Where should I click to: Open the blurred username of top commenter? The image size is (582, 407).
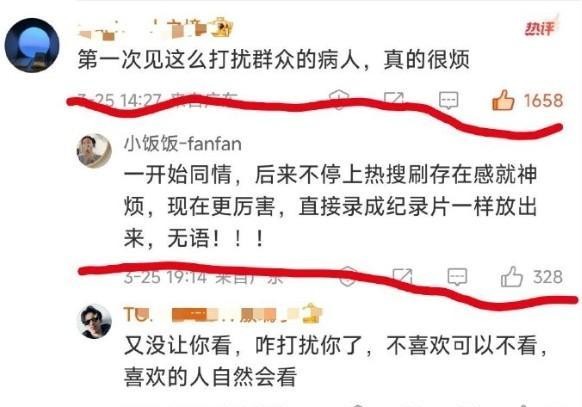(156, 29)
